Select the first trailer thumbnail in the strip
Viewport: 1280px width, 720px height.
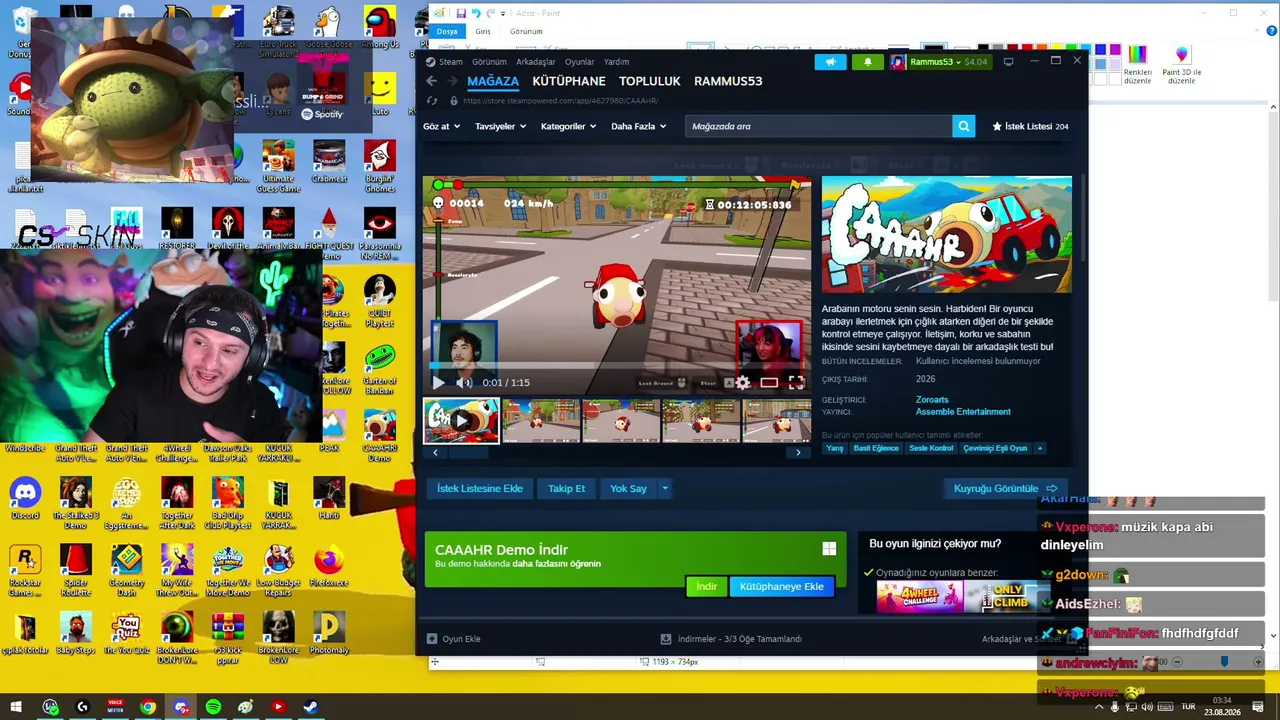[x=461, y=421]
